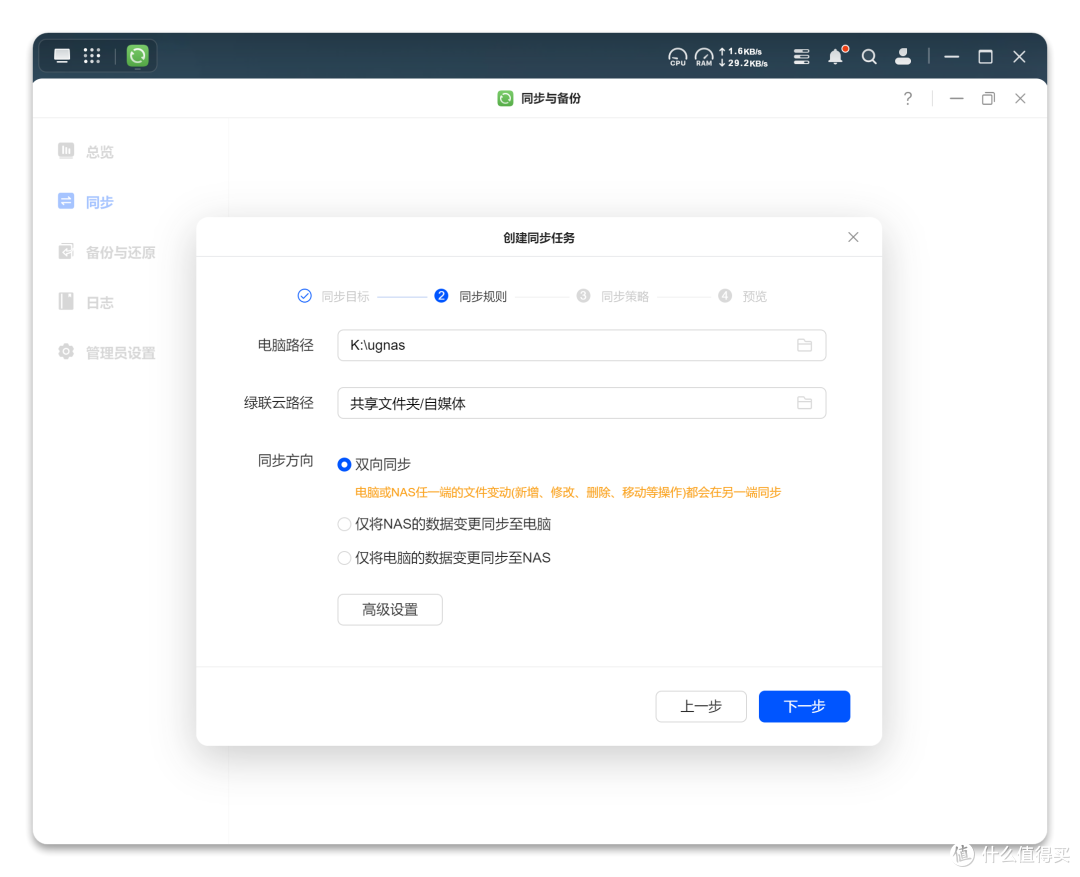Click the 同步与备份 title app icon
This screenshot has height=877, width=1080.
[x=505, y=99]
